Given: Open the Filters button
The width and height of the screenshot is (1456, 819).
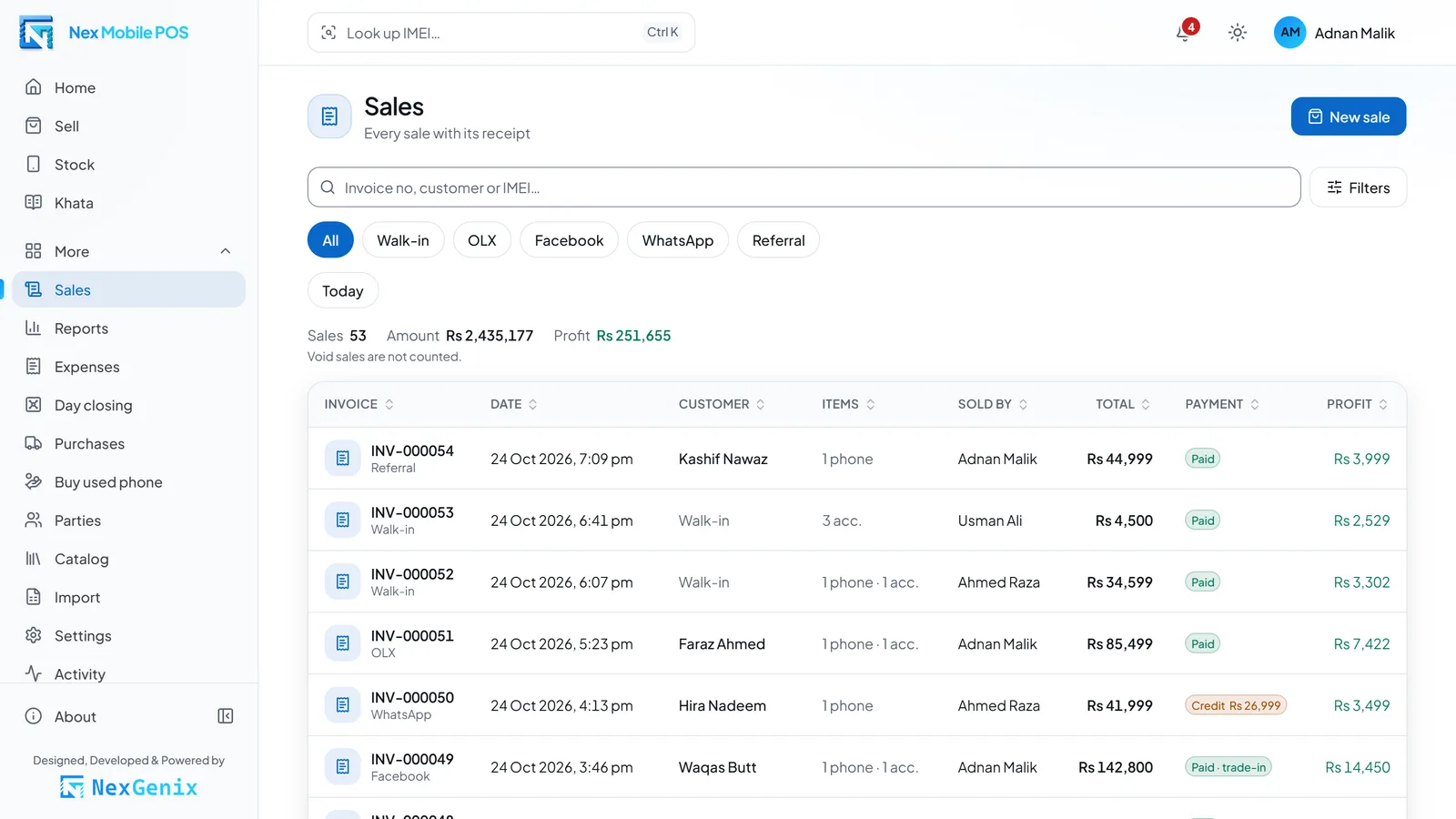Looking at the screenshot, I should click(1358, 187).
